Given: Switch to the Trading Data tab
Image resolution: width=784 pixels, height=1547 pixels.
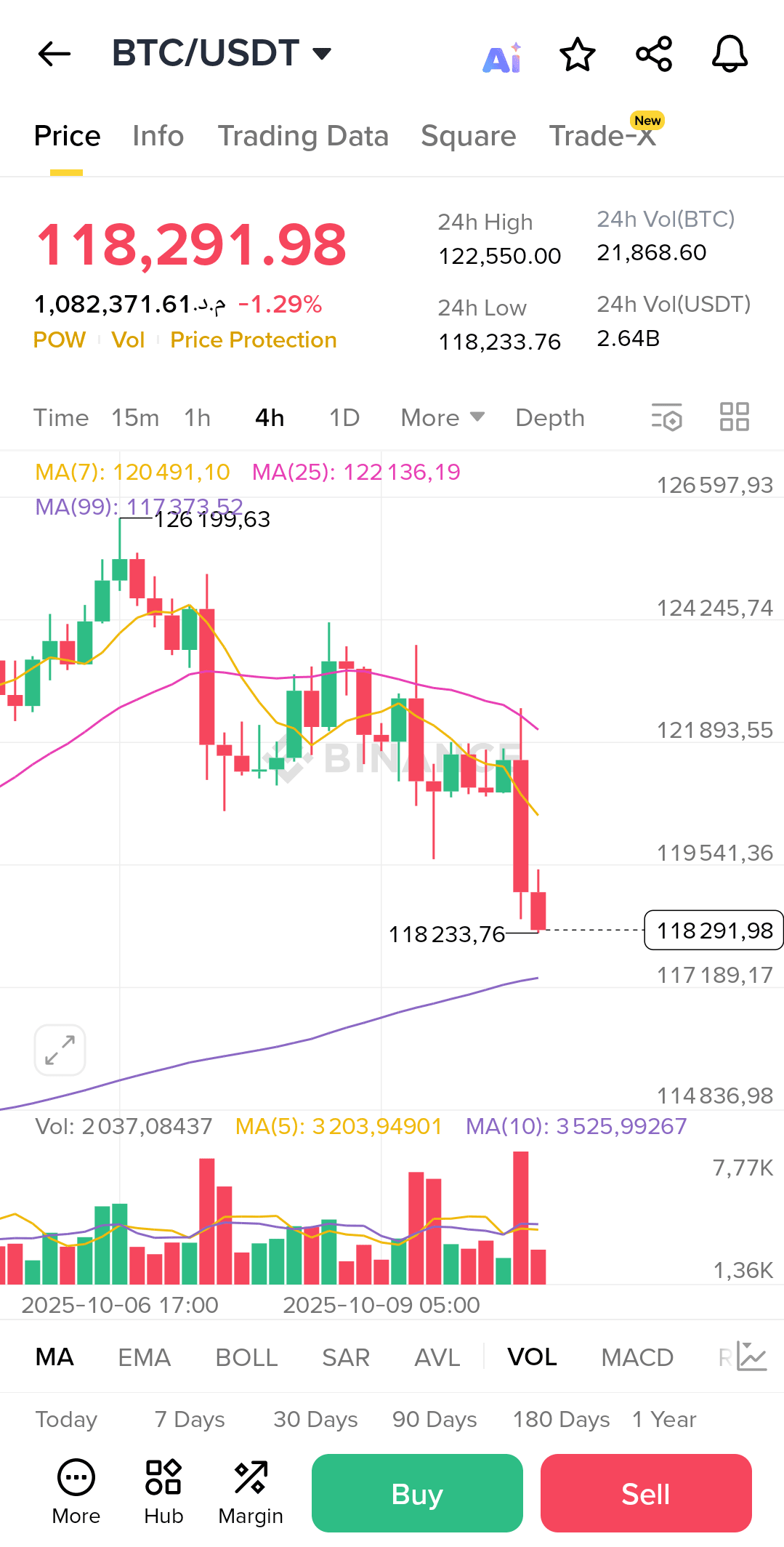Looking at the screenshot, I should 303,136.
